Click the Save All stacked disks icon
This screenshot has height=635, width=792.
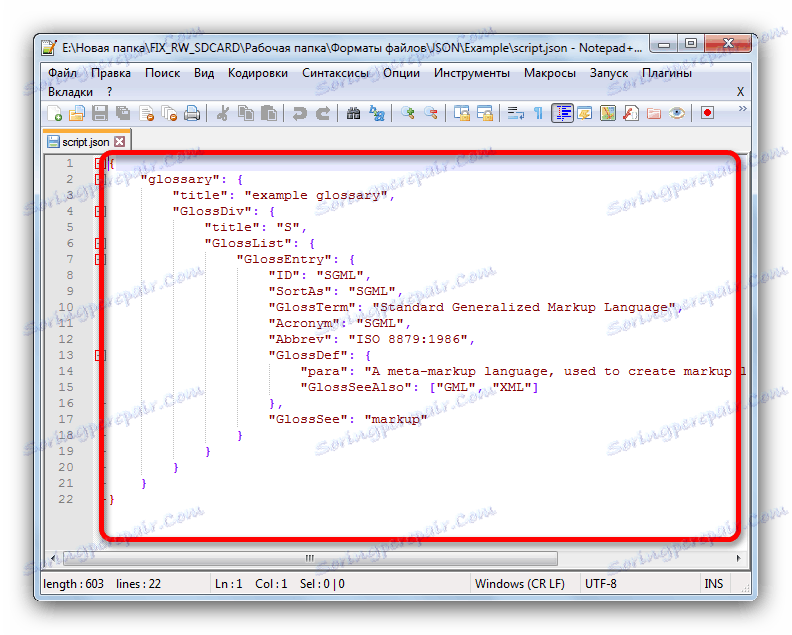[123, 113]
